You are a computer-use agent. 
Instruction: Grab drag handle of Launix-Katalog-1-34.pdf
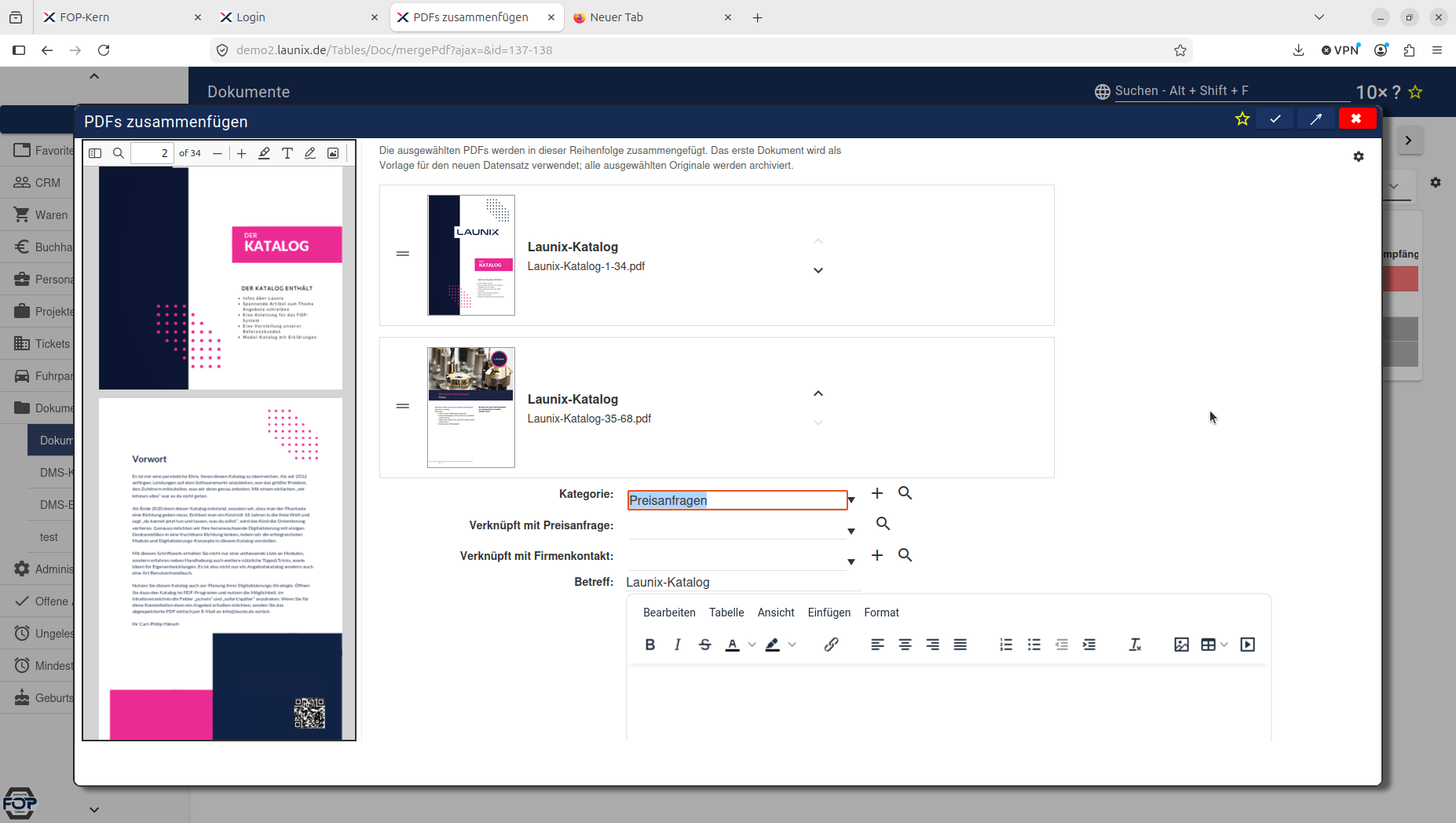403,254
